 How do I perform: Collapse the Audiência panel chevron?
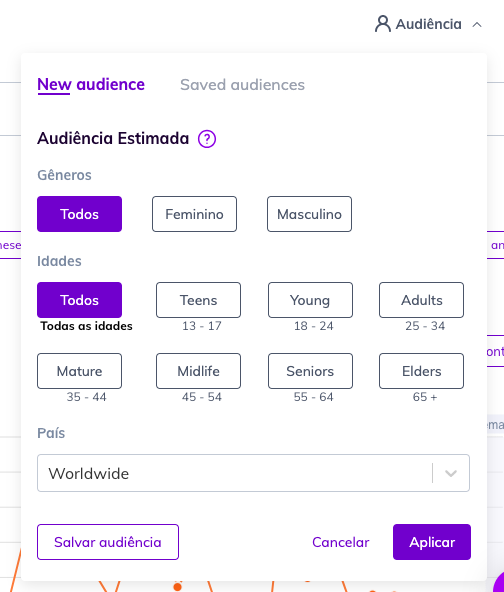477,25
